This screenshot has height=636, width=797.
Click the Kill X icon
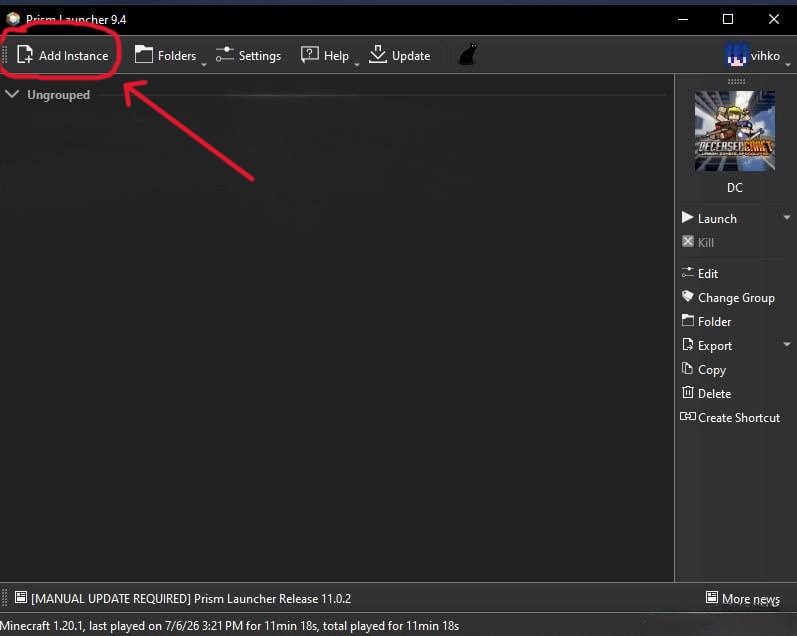click(x=687, y=241)
